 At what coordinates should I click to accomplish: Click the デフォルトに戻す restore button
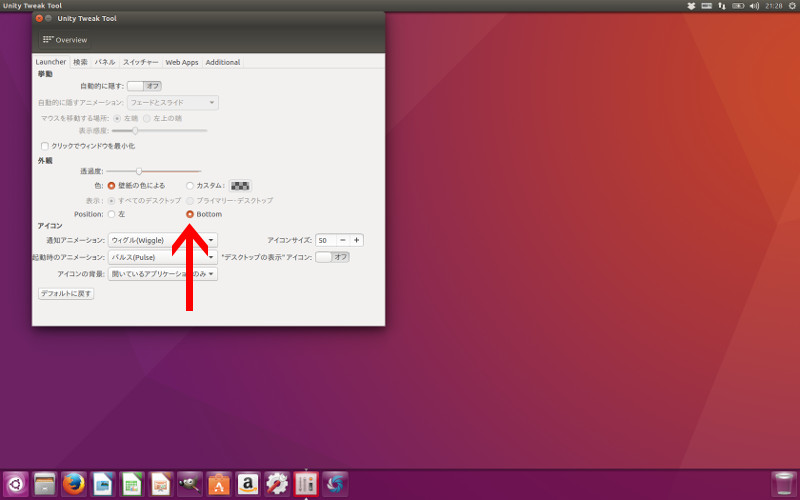click(x=66, y=293)
